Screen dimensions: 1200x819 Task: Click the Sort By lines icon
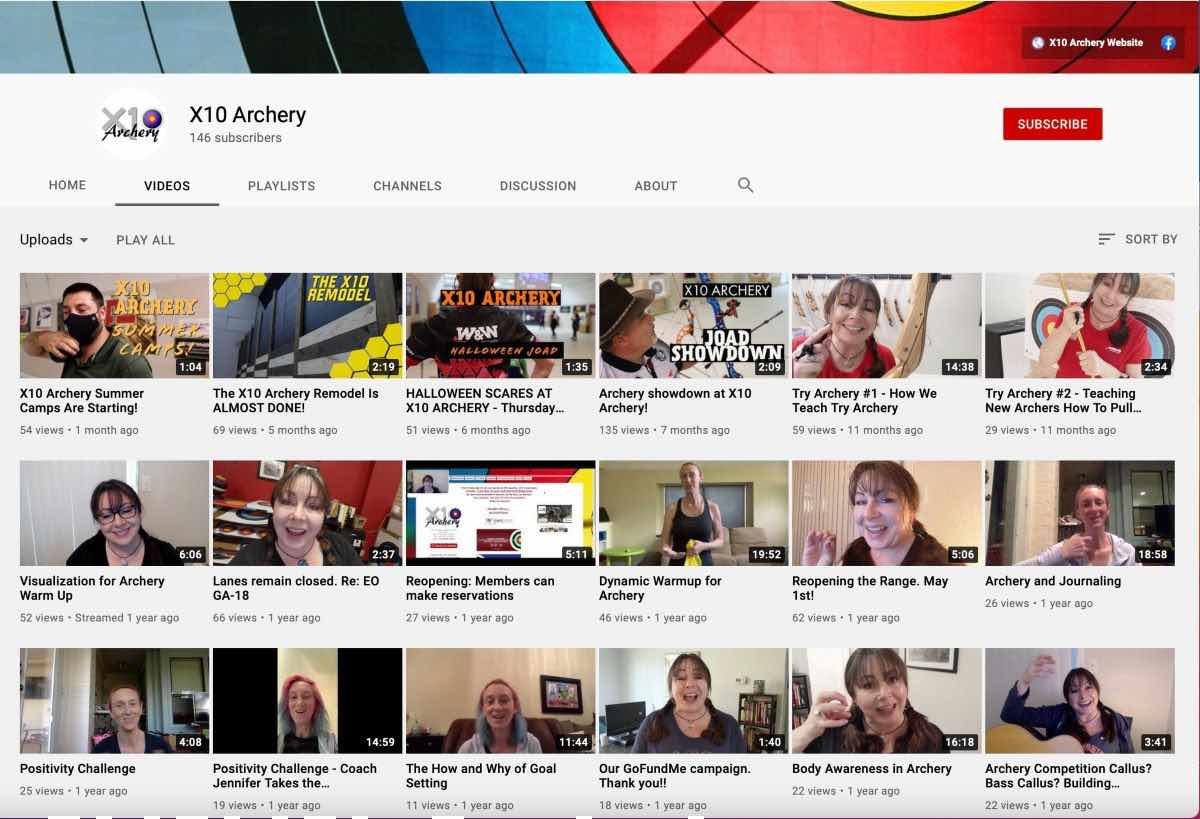[x=1106, y=239]
